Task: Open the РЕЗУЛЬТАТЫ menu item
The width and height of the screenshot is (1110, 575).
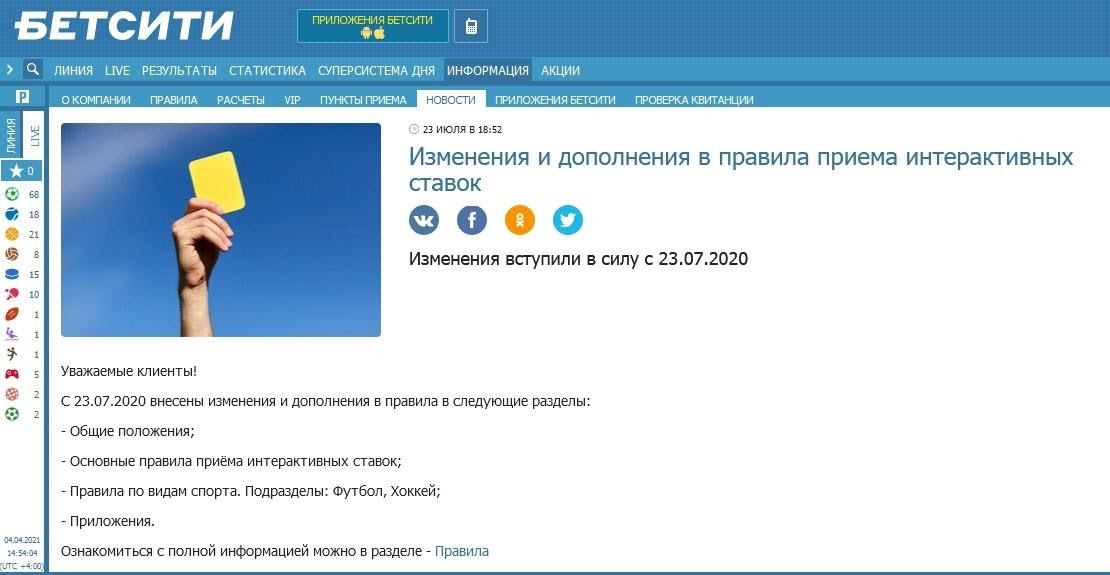Action: click(x=179, y=71)
